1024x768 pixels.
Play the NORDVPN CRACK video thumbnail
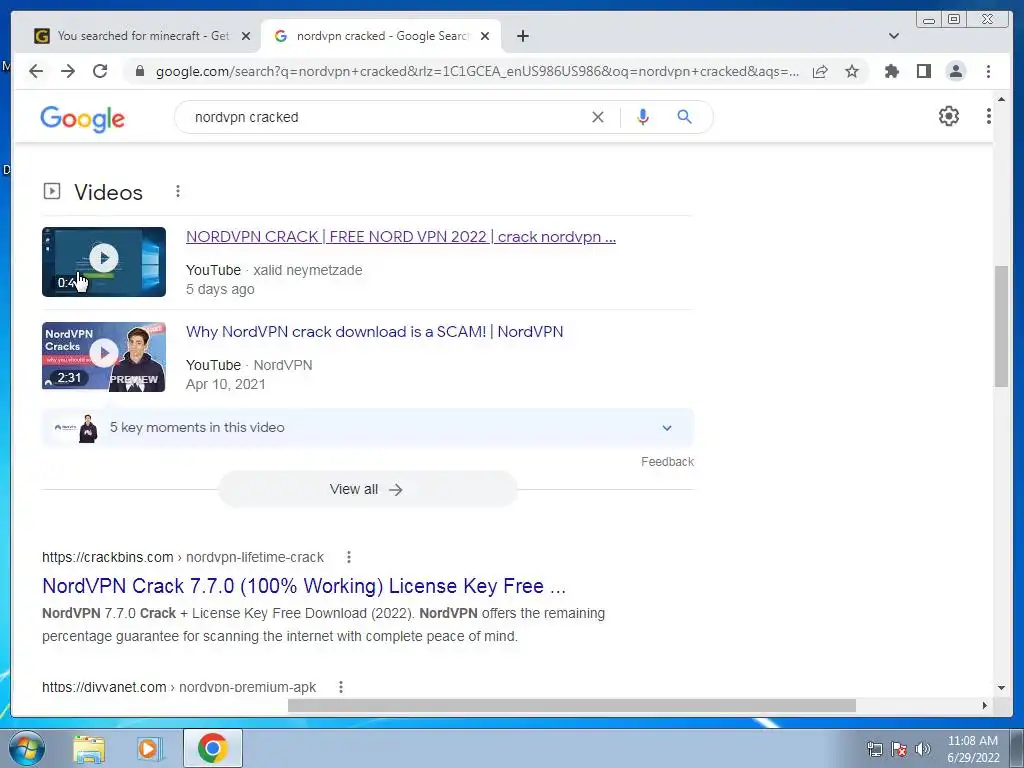104,262
